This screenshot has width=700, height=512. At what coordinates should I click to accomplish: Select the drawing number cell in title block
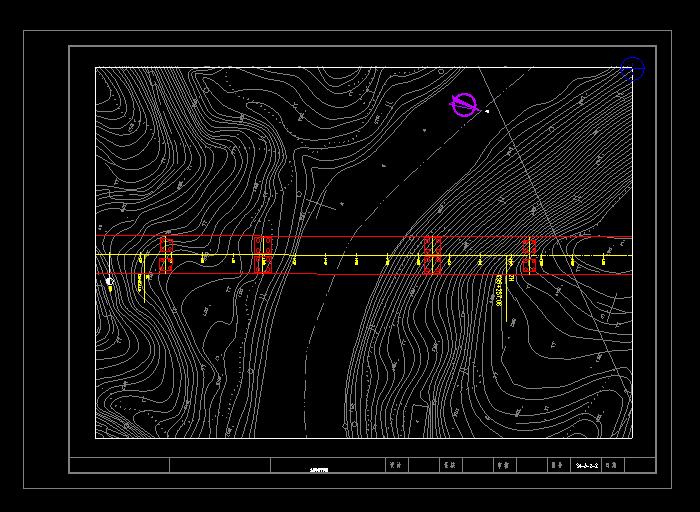click(x=587, y=465)
